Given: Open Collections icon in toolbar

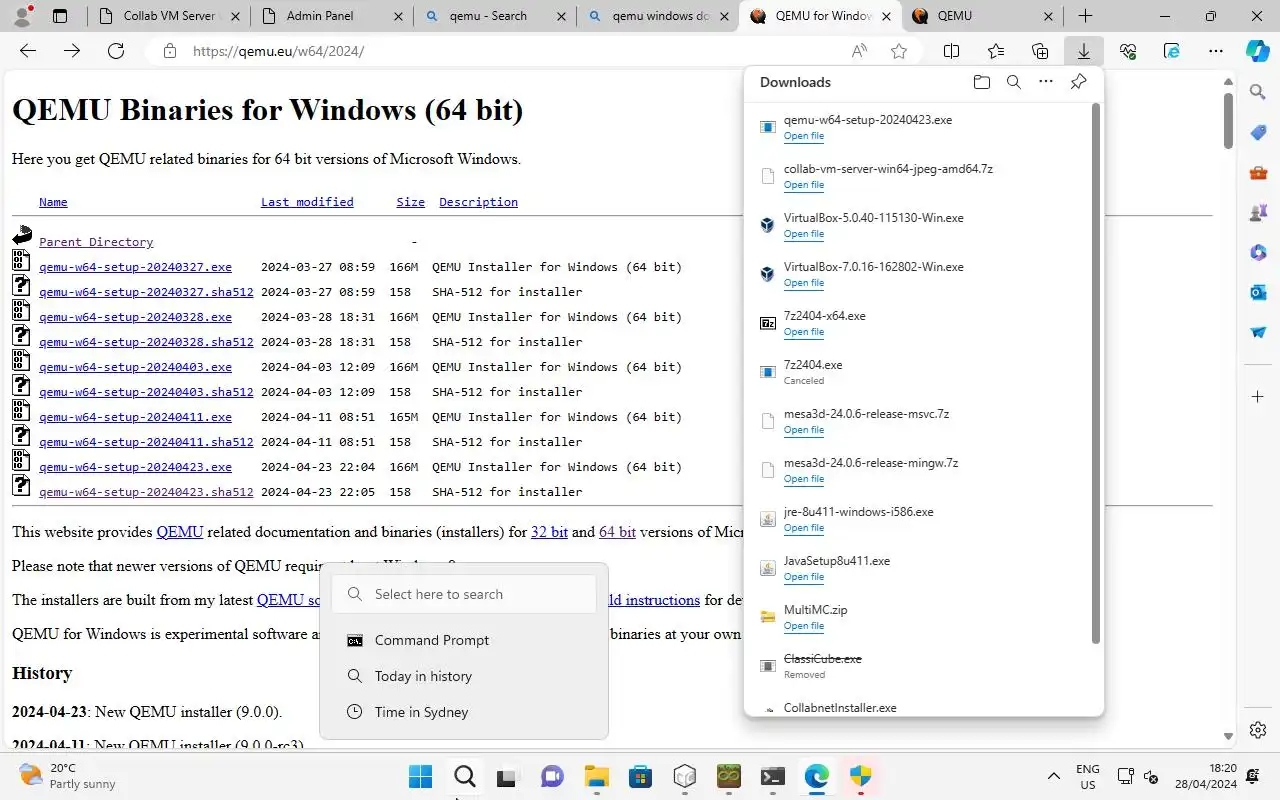Looking at the screenshot, I should [x=1040, y=51].
